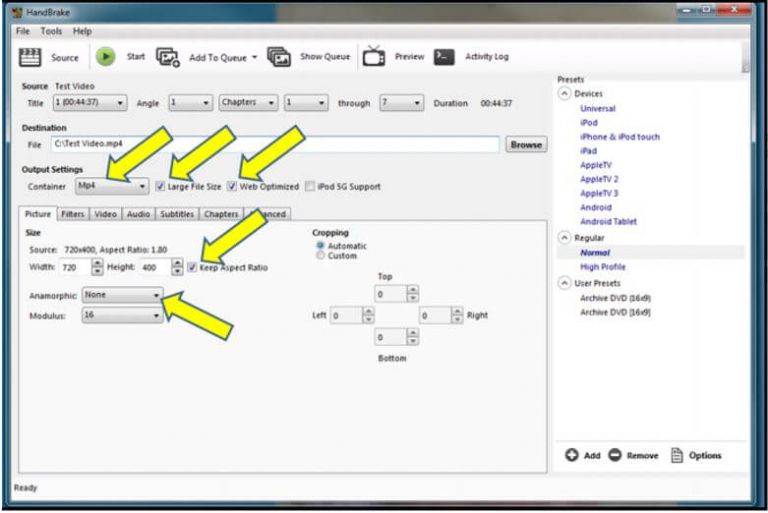This screenshot has width=768, height=513.
Task: Disable the Keep Aspect Ratio checkbox
Action: (x=192, y=267)
